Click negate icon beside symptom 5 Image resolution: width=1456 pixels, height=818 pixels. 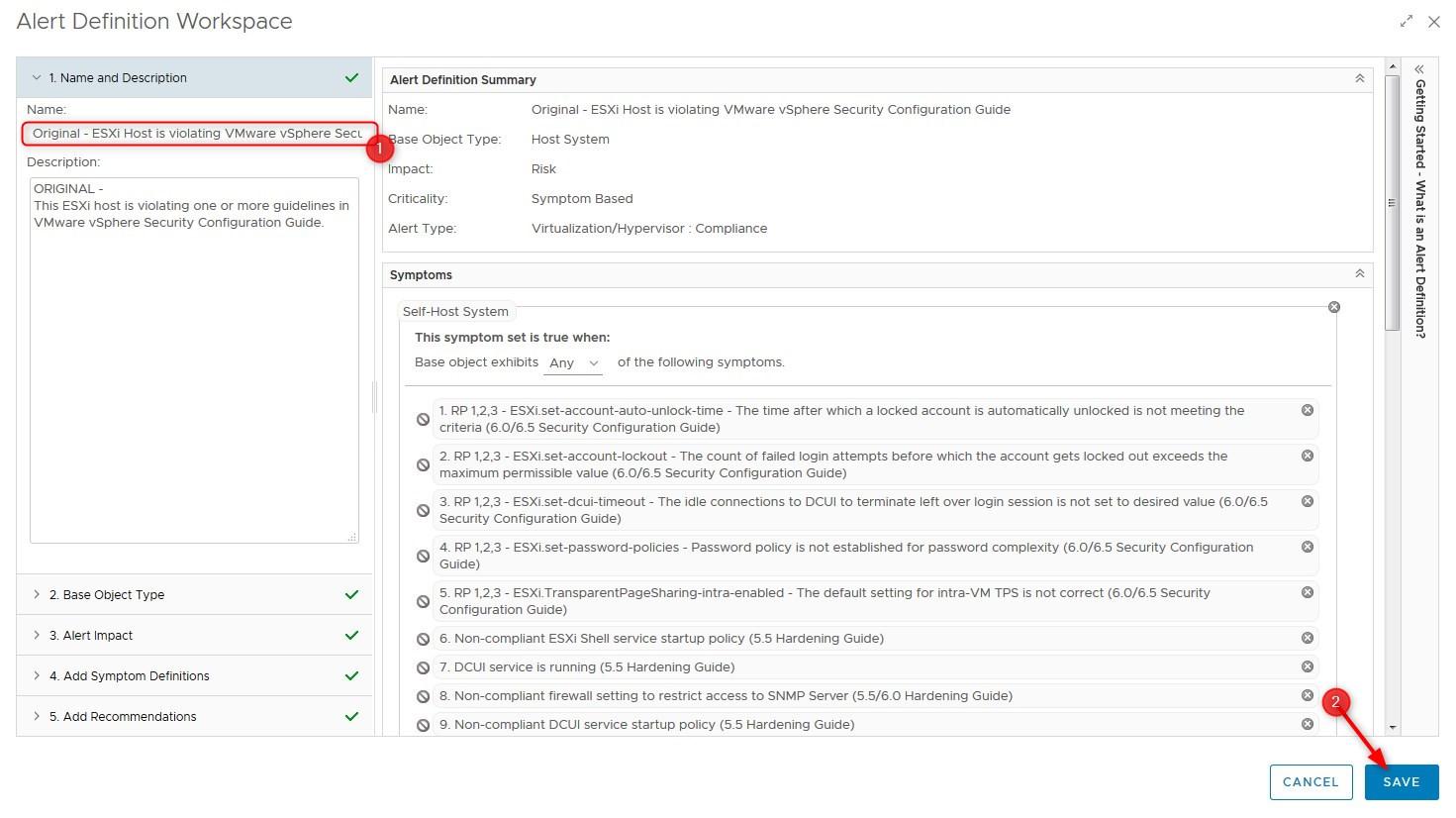[x=423, y=602]
